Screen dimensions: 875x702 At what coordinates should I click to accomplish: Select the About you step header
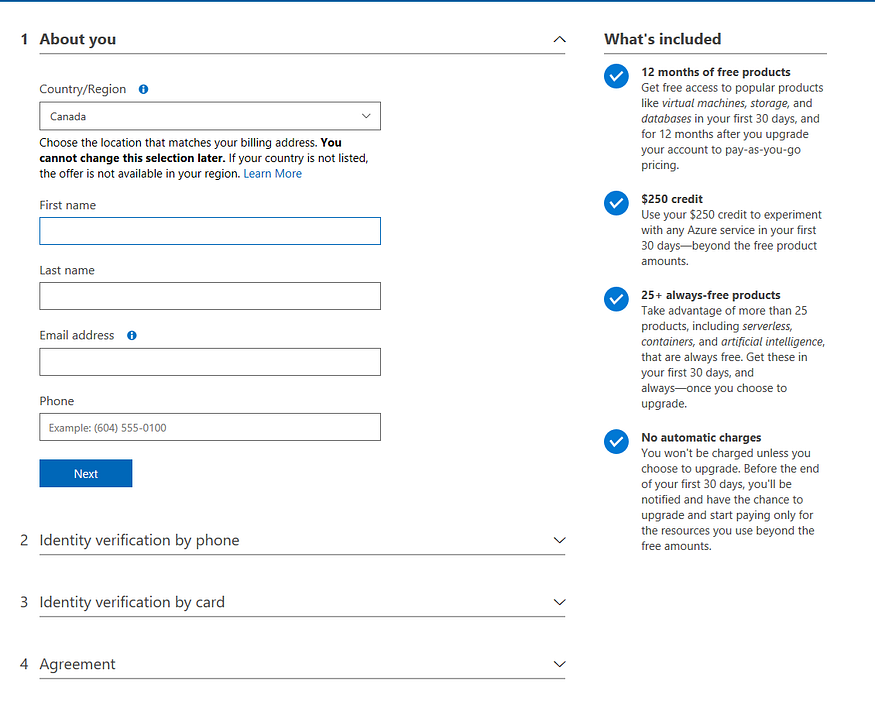click(77, 39)
